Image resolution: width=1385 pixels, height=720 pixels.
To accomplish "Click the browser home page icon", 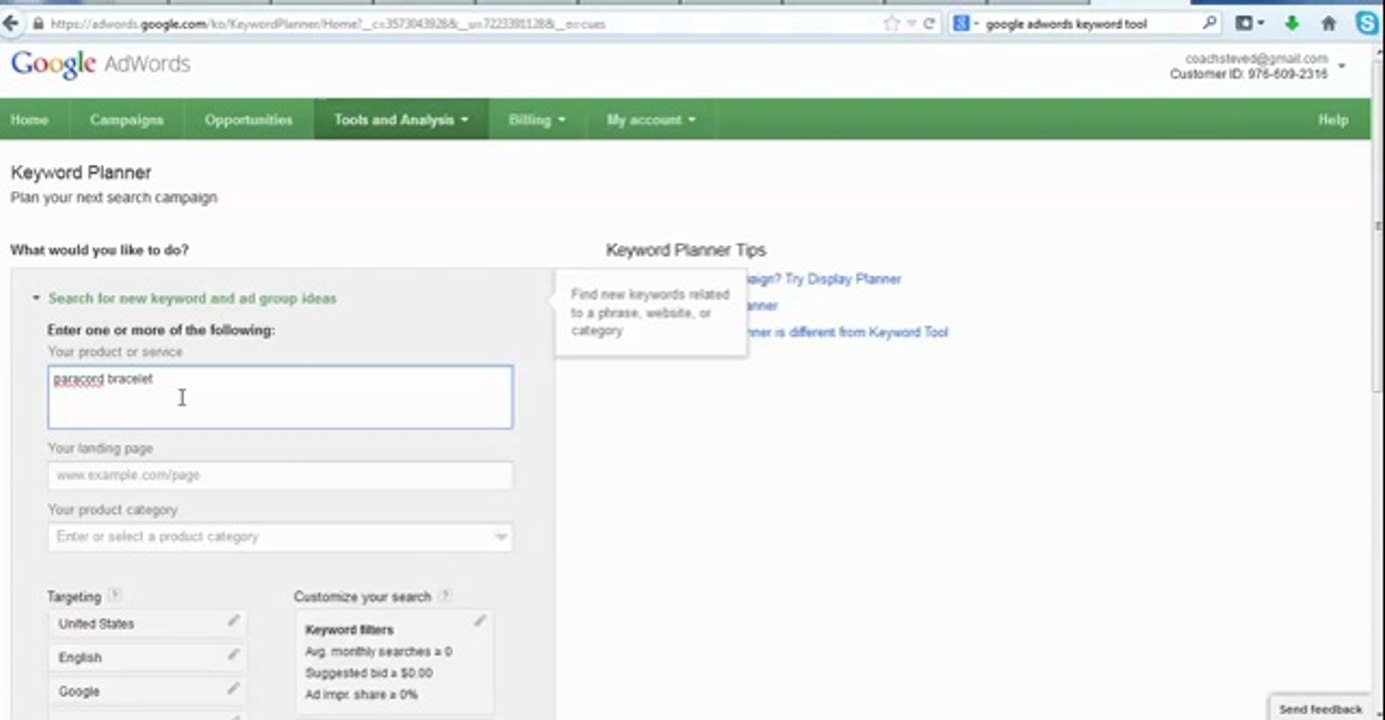I will tap(1329, 23).
